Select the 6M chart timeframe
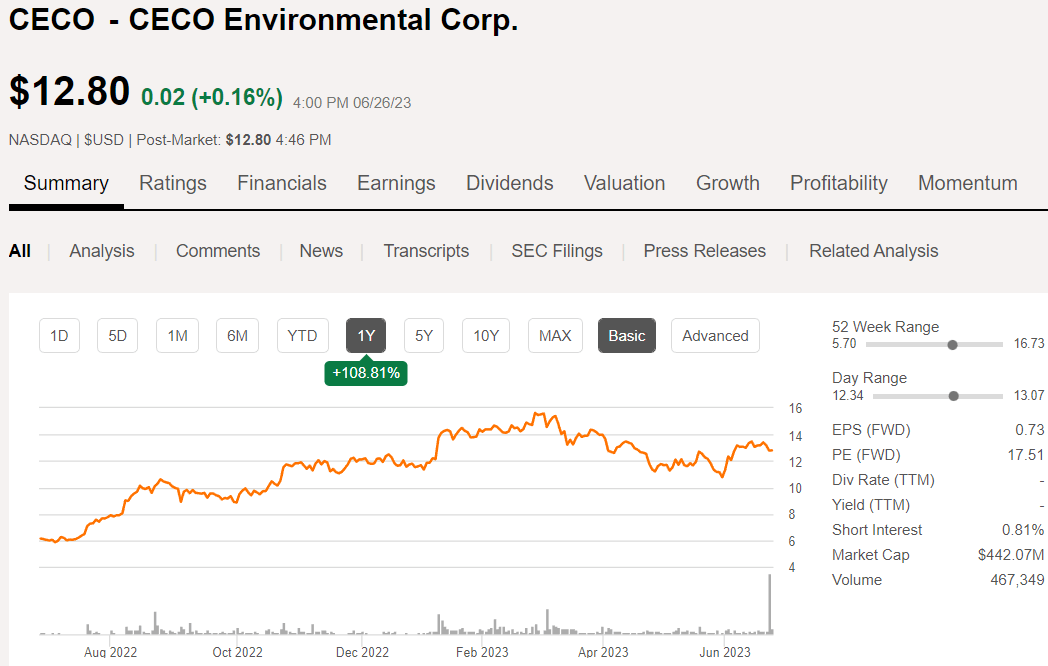The height and width of the screenshot is (666, 1048). tap(237, 335)
